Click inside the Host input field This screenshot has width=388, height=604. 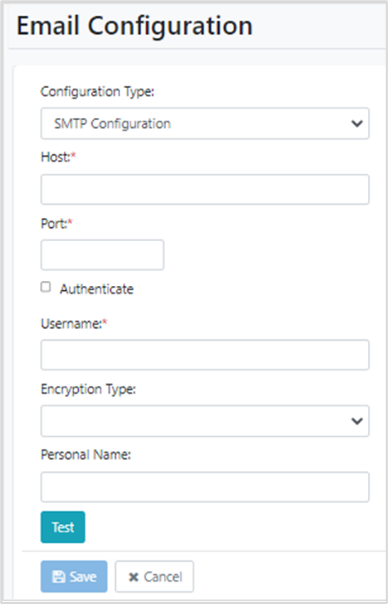pyautogui.click(x=205, y=190)
